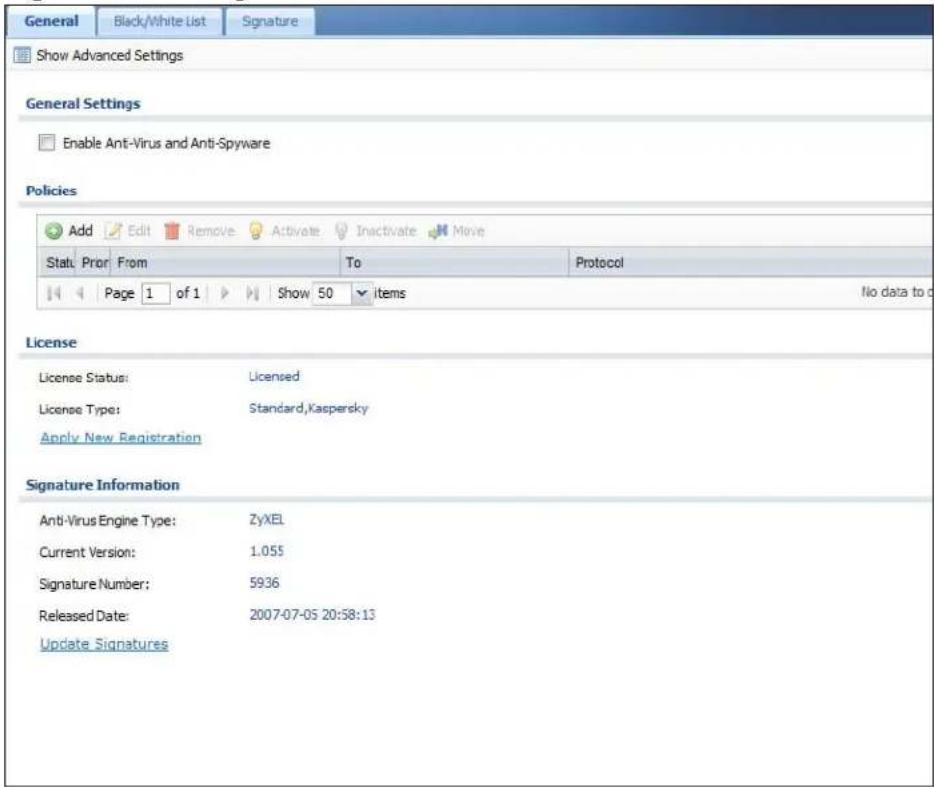
Task: Sort by the From column header
Action: [x=226, y=263]
